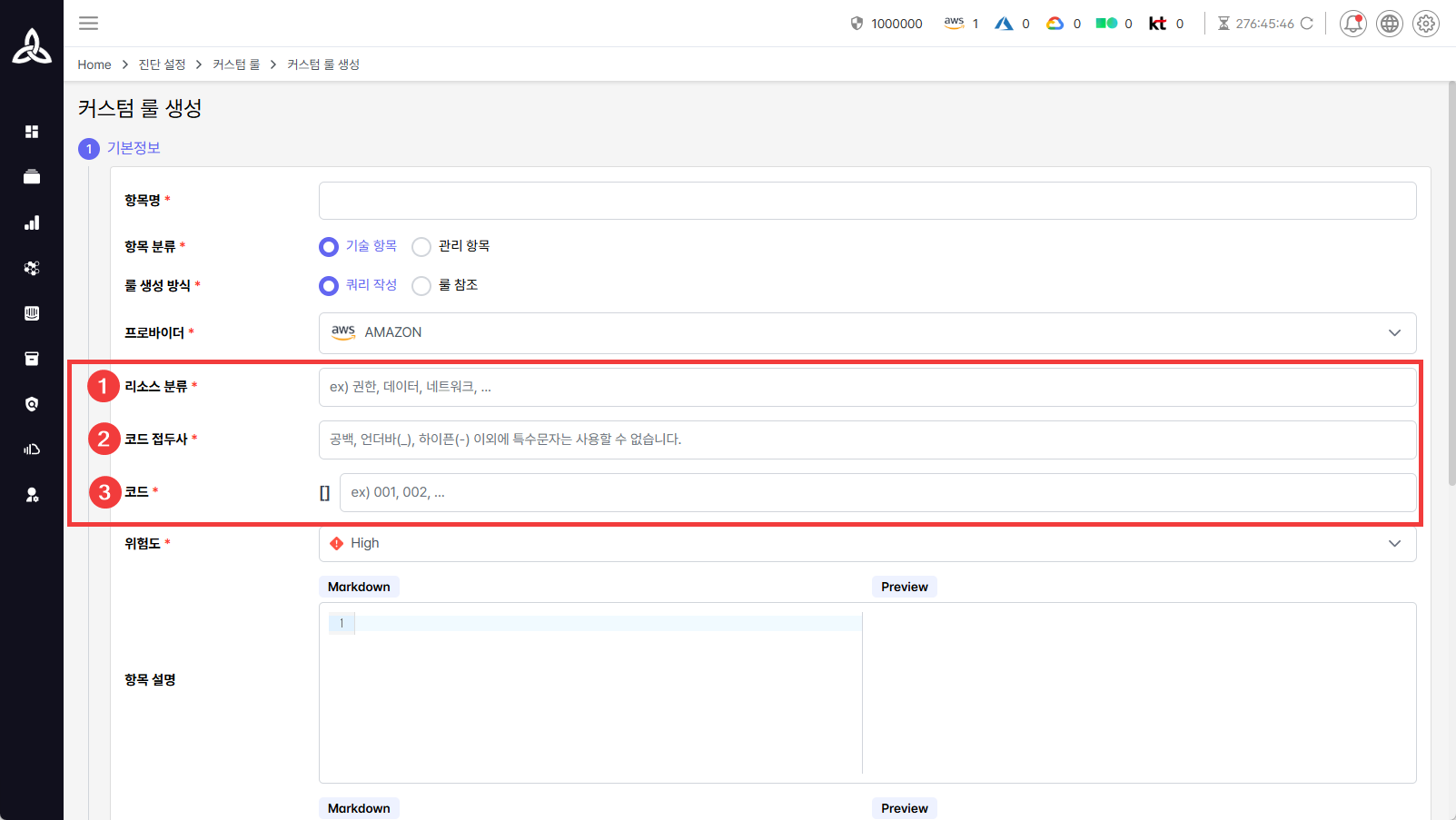The image size is (1456, 820).
Task: Click the globe language icon
Action: [1389, 24]
